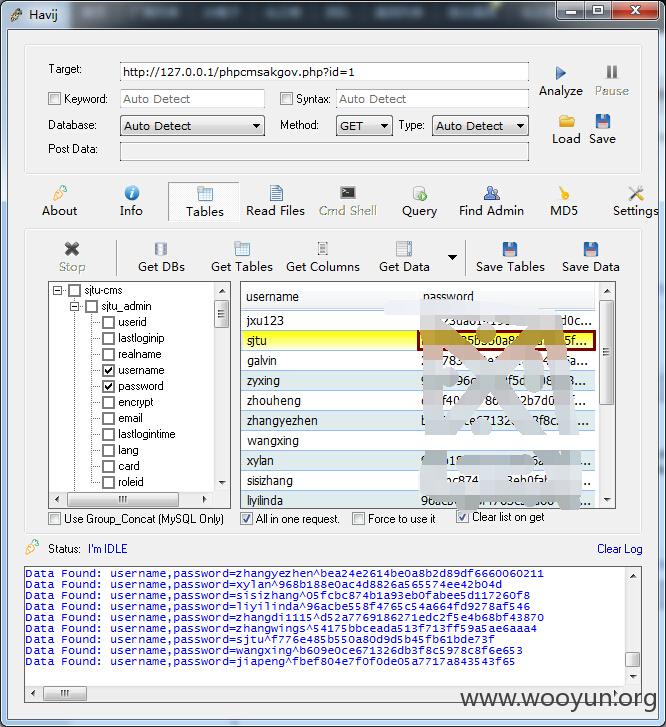Open the Cmd Shell section
This screenshot has height=727, width=666.
(x=347, y=202)
